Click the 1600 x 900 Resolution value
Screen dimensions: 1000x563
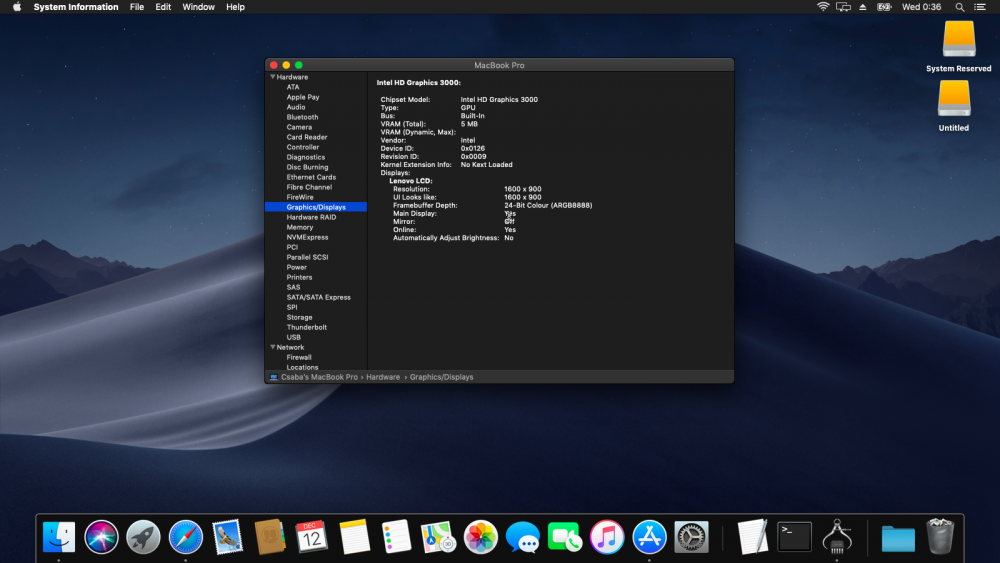click(x=522, y=189)
